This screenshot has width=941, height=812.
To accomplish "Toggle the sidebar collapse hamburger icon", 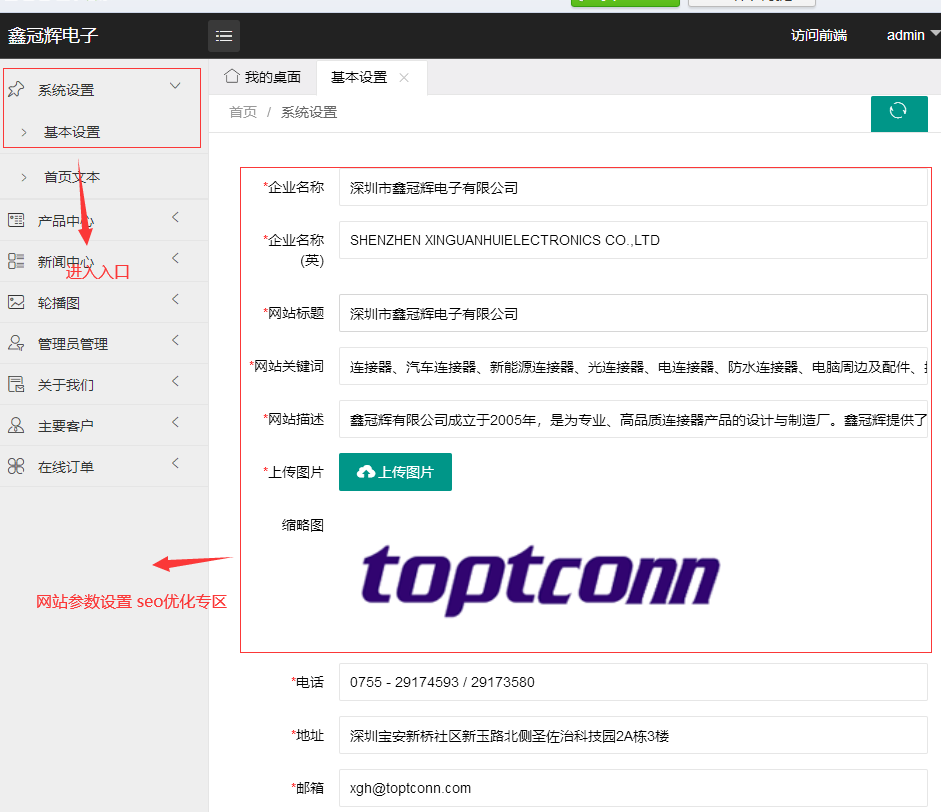I will 224,36.
